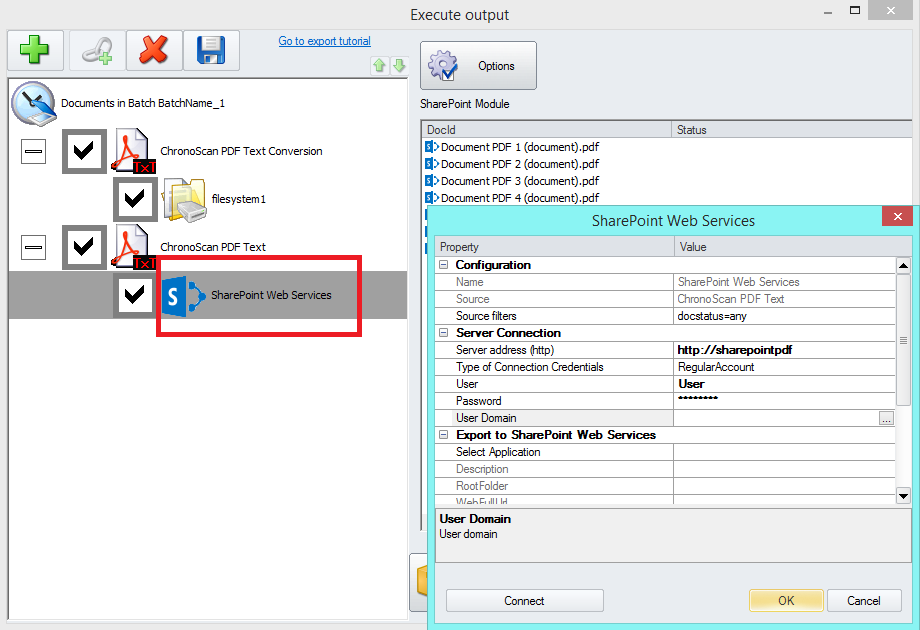Screen dimensions: 920x630
Task: Uncheck the SharePoint Web Services checkbox
Action: coord(135,295)
